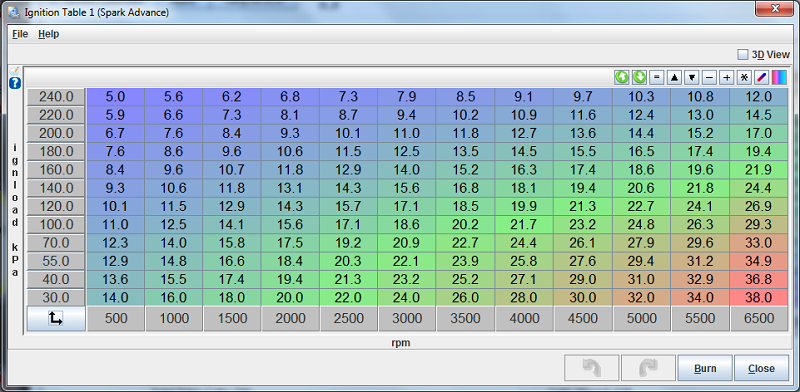Screen dimensions: 800x392
Task: Enable the 3D View checkbox
Action: 743,54
